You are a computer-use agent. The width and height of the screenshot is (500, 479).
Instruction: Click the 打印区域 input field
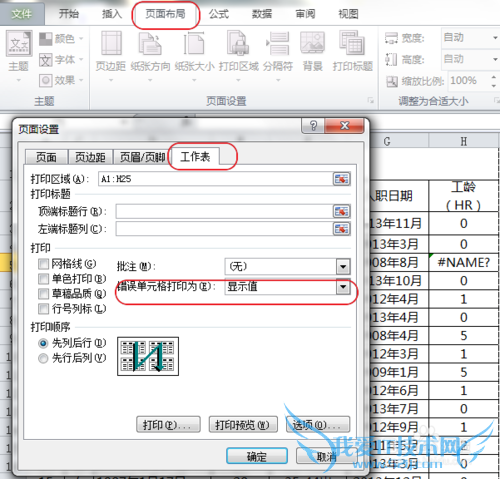coord(215,179)
